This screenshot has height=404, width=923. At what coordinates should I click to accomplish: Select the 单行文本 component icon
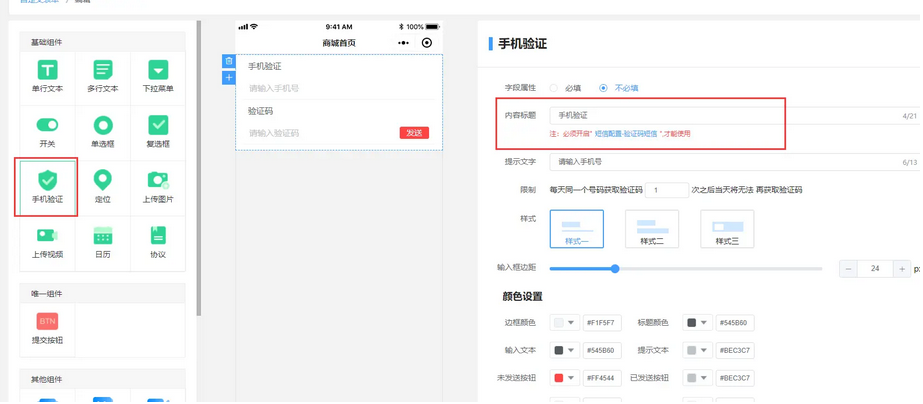pyautogui.click(x=47, y=71)
